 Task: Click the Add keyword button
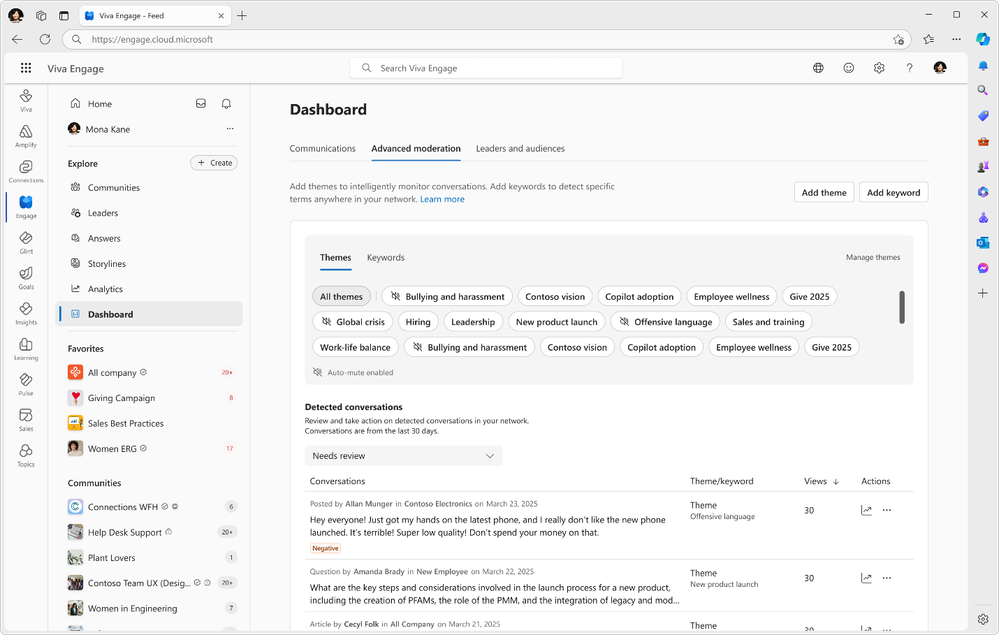893,192
